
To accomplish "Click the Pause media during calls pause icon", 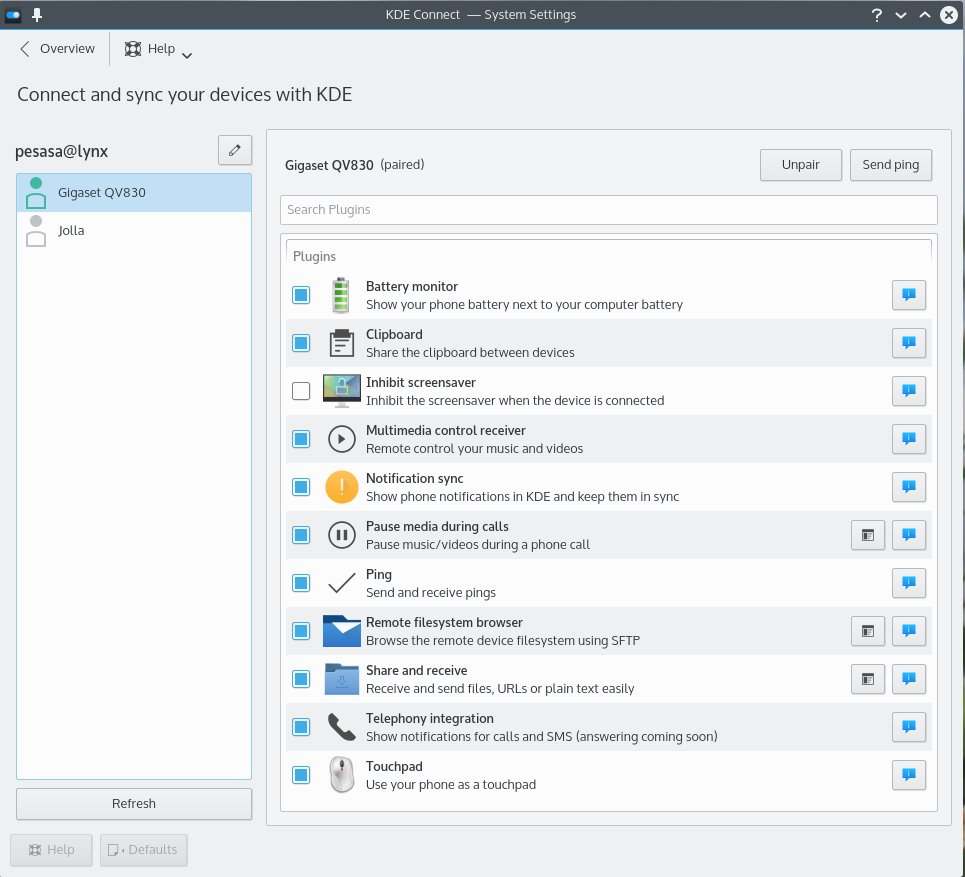I will (x=342, y=535).
